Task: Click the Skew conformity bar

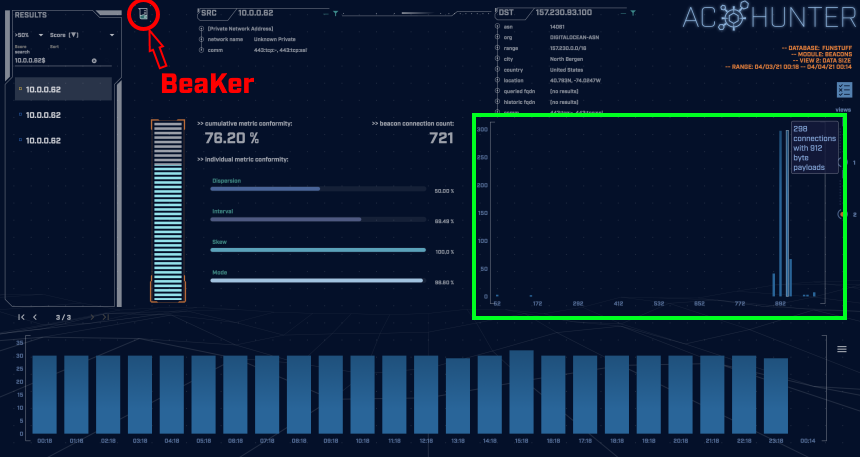Action: pyautogui.click(x=318, y=250)
